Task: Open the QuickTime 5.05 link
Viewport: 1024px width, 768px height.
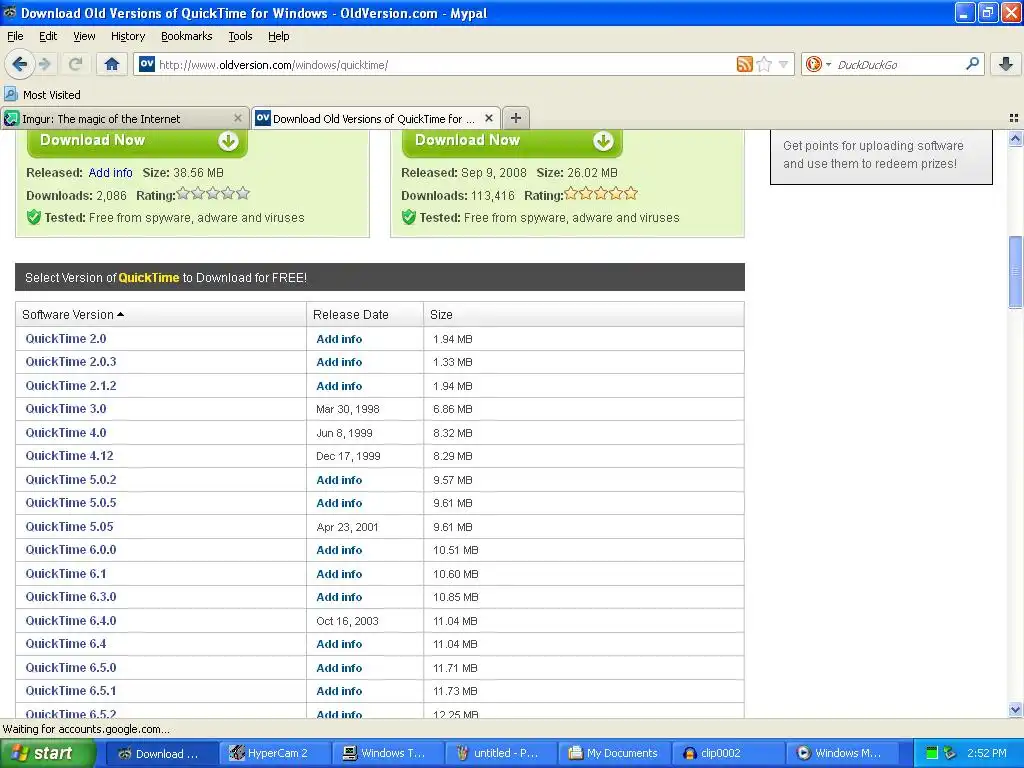Action: point(69,526)
